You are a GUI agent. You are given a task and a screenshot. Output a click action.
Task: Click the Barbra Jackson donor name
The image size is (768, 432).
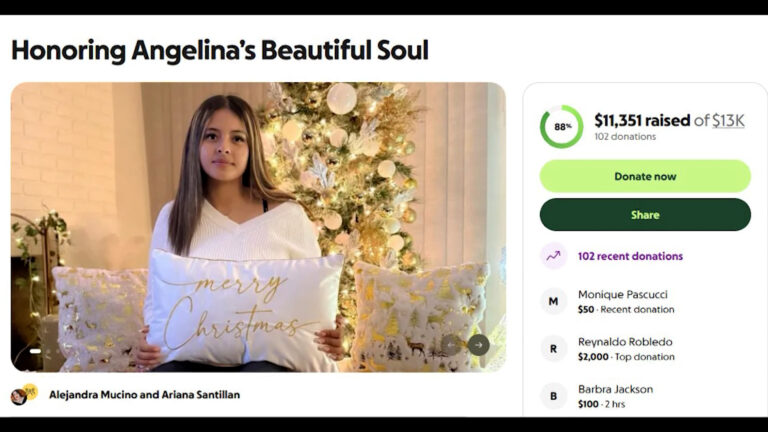click(615, 389)
